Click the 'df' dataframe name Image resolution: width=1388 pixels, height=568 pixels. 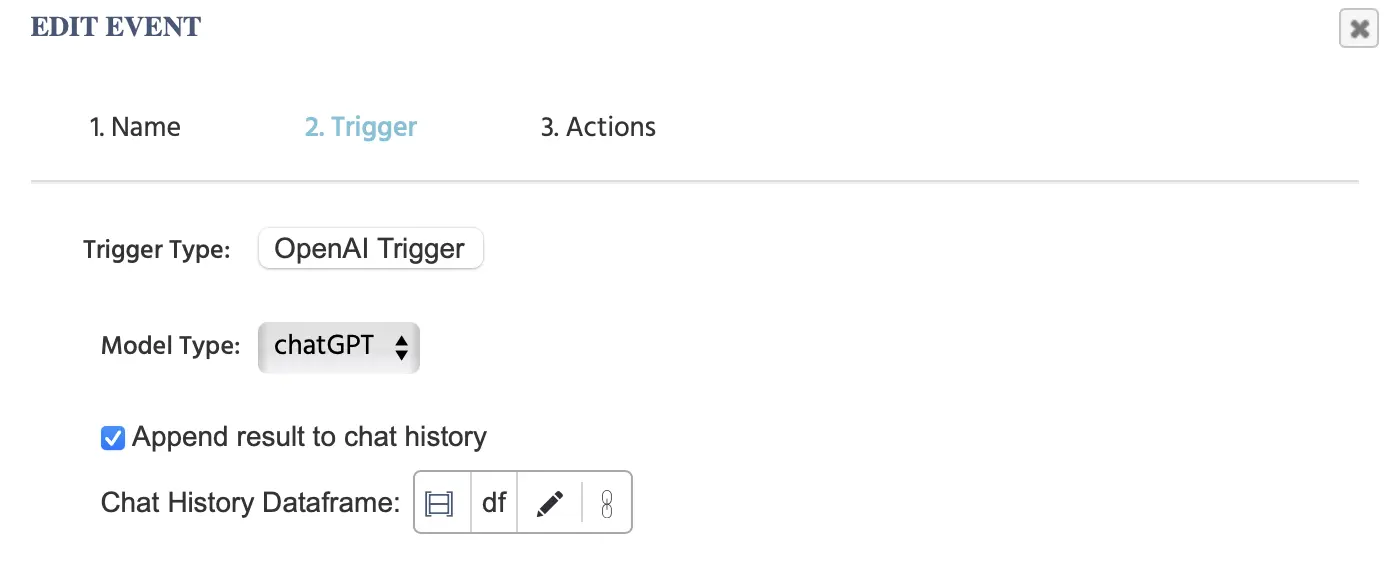[494, 503]
